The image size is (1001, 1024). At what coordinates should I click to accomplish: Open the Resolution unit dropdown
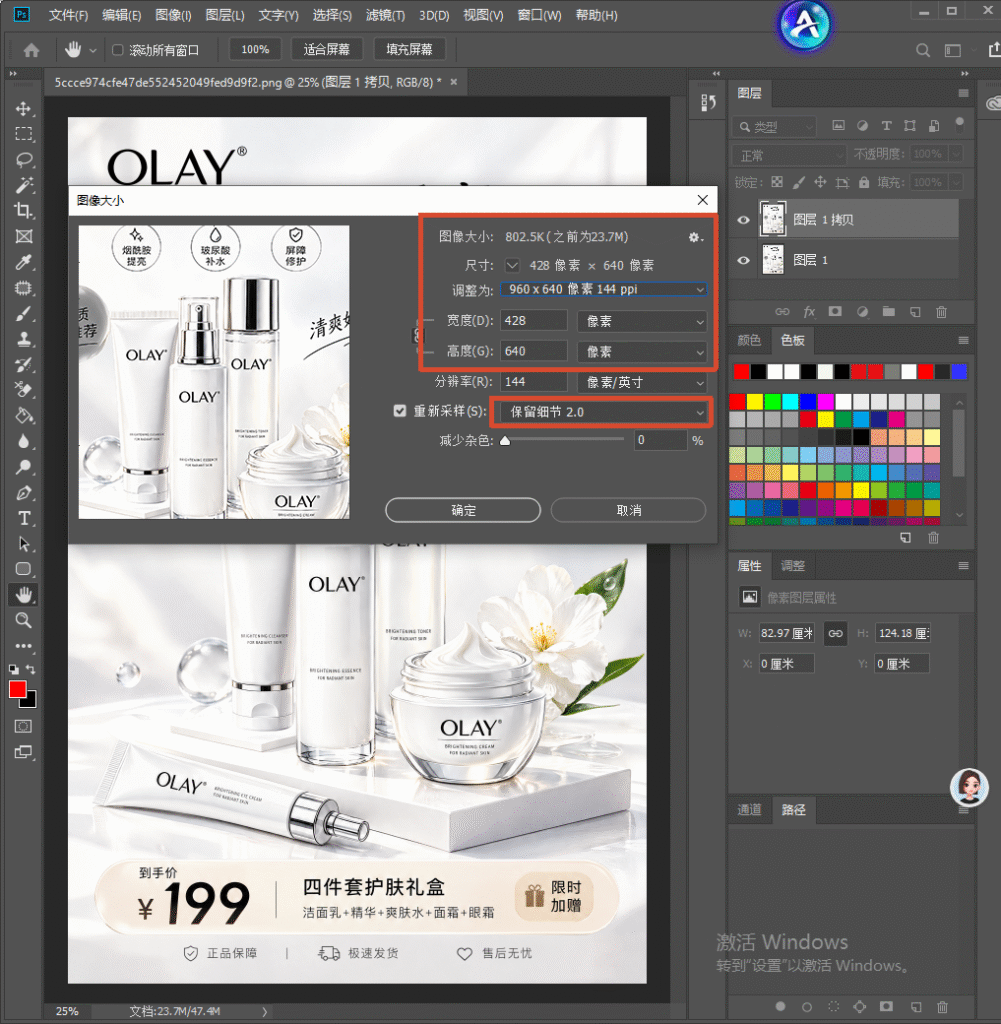coord(642,382)
